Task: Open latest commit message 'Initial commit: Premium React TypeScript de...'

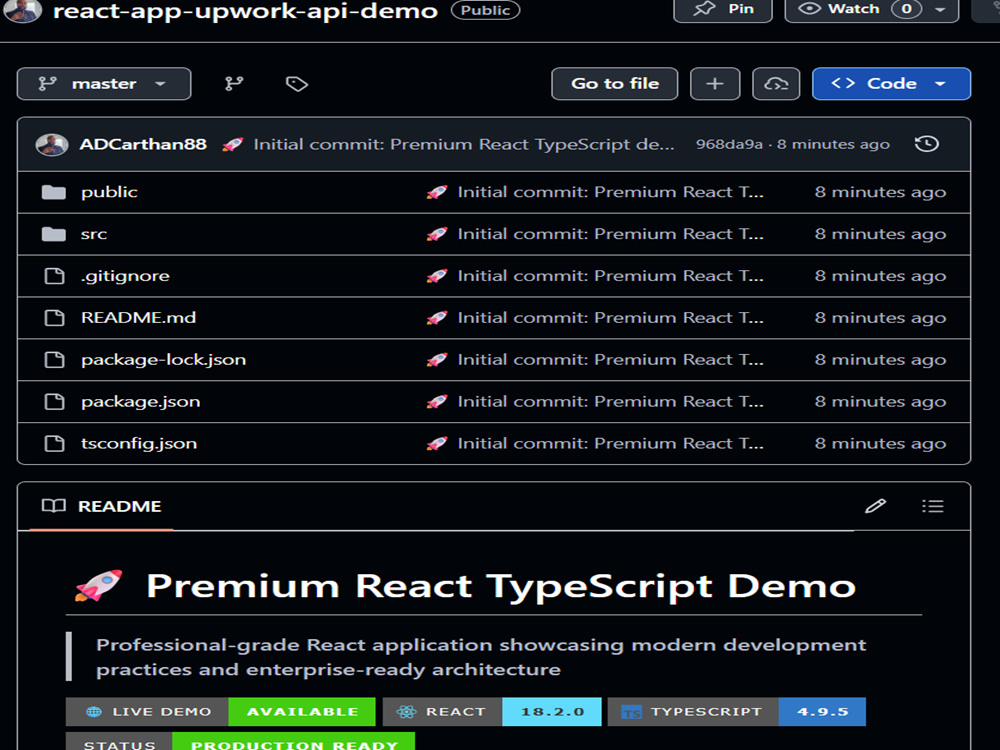Action: pyautogui.click(x=464, y=144)
